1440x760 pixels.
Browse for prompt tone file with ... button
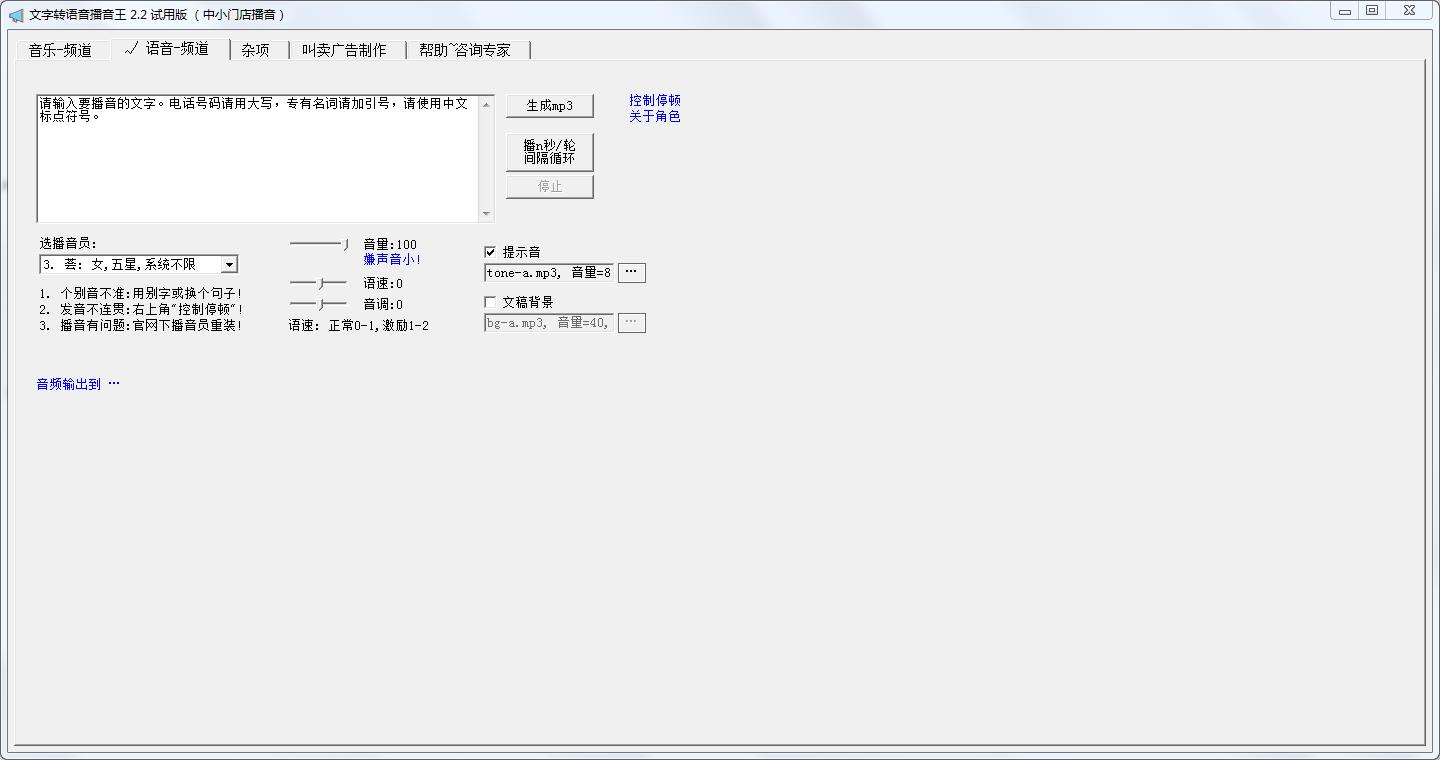coord(632,272)
